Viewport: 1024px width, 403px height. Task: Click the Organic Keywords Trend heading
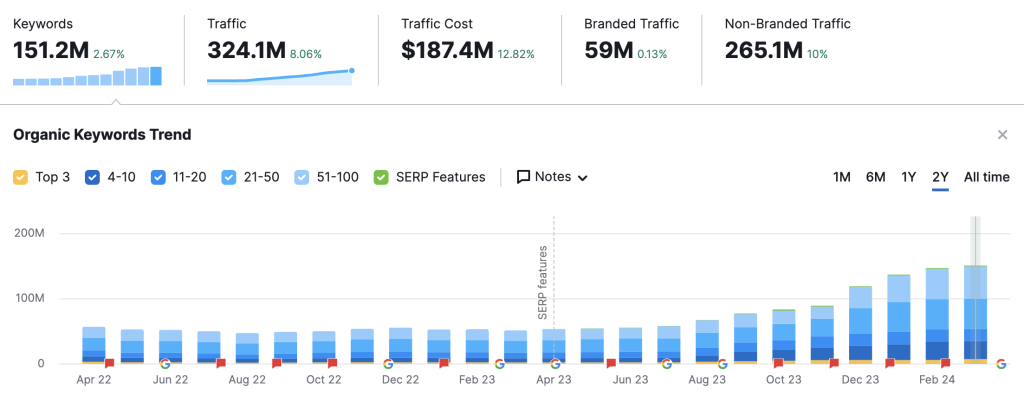pyautogui.click(x=103, y=135)
